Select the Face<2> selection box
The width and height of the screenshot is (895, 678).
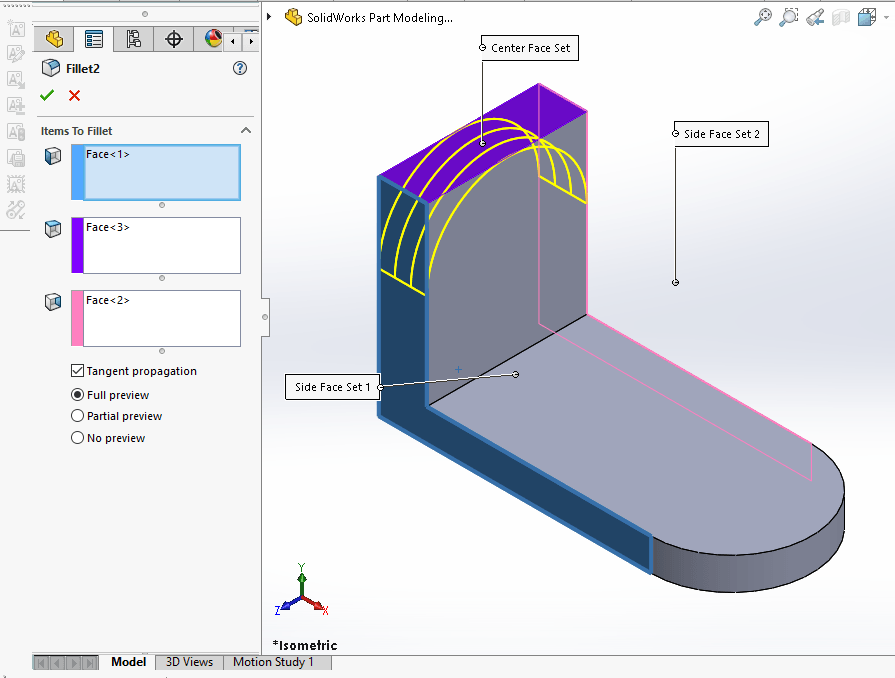pos(161,318)
